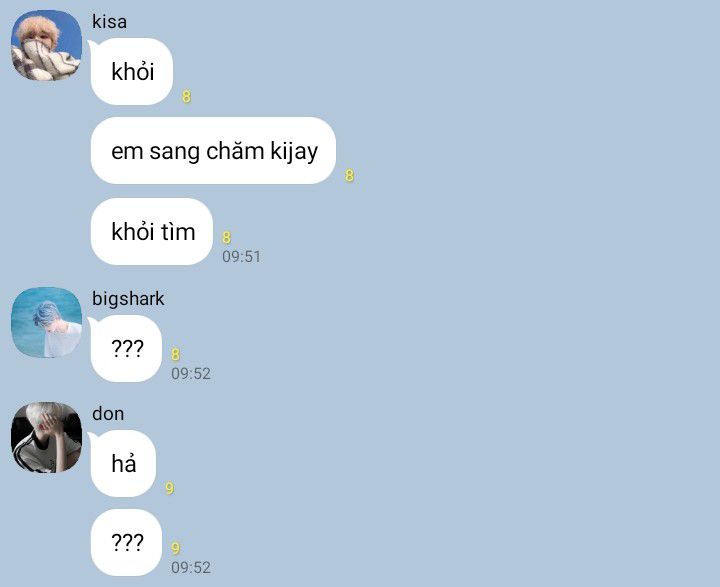Select the message bubble 'khỏi'

132,72
